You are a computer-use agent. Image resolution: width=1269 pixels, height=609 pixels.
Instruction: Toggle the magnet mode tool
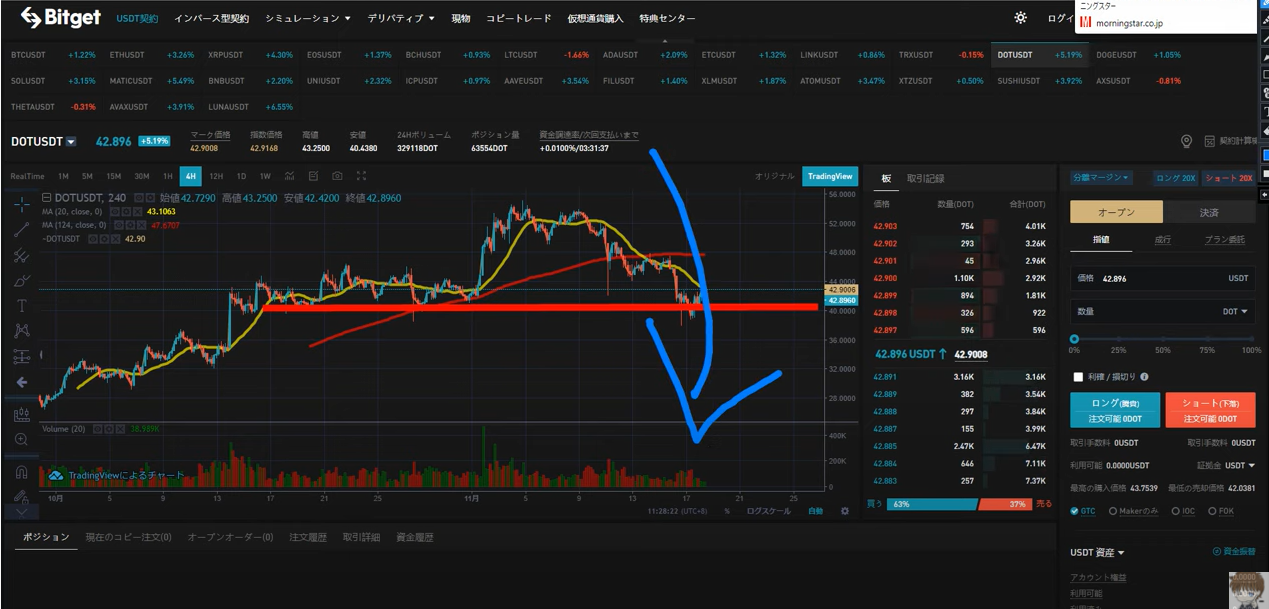tap(22, 472)
